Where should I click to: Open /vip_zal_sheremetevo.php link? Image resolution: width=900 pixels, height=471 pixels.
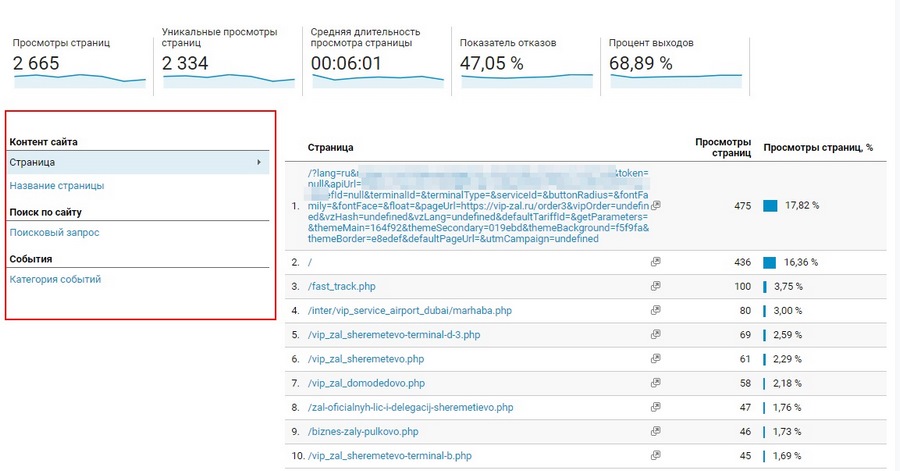[x=366, y=359]
